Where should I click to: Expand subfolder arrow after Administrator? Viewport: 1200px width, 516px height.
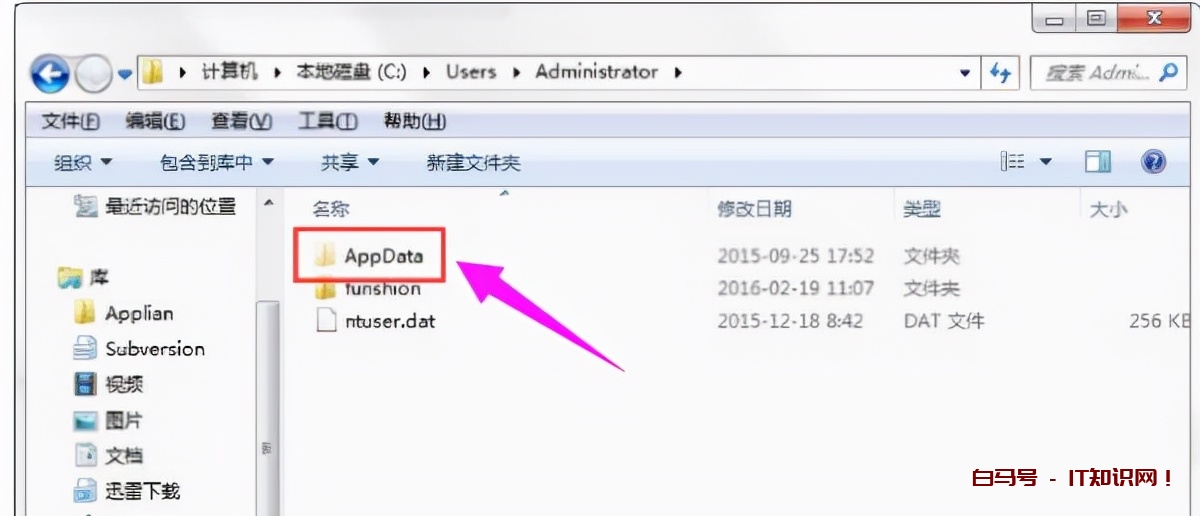[678, 72]
